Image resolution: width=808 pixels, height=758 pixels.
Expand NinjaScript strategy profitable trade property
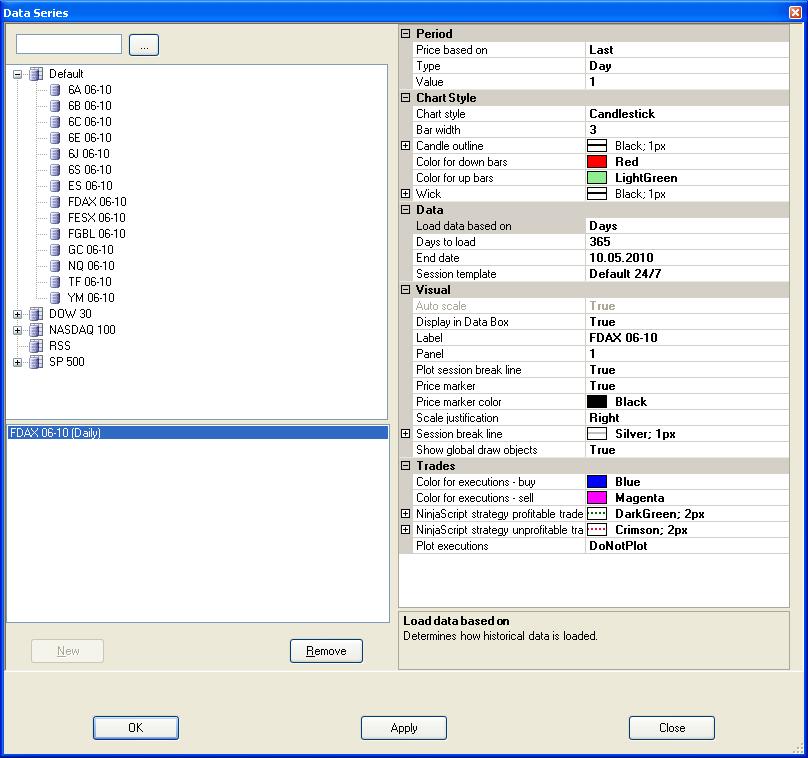pos(406,514)
